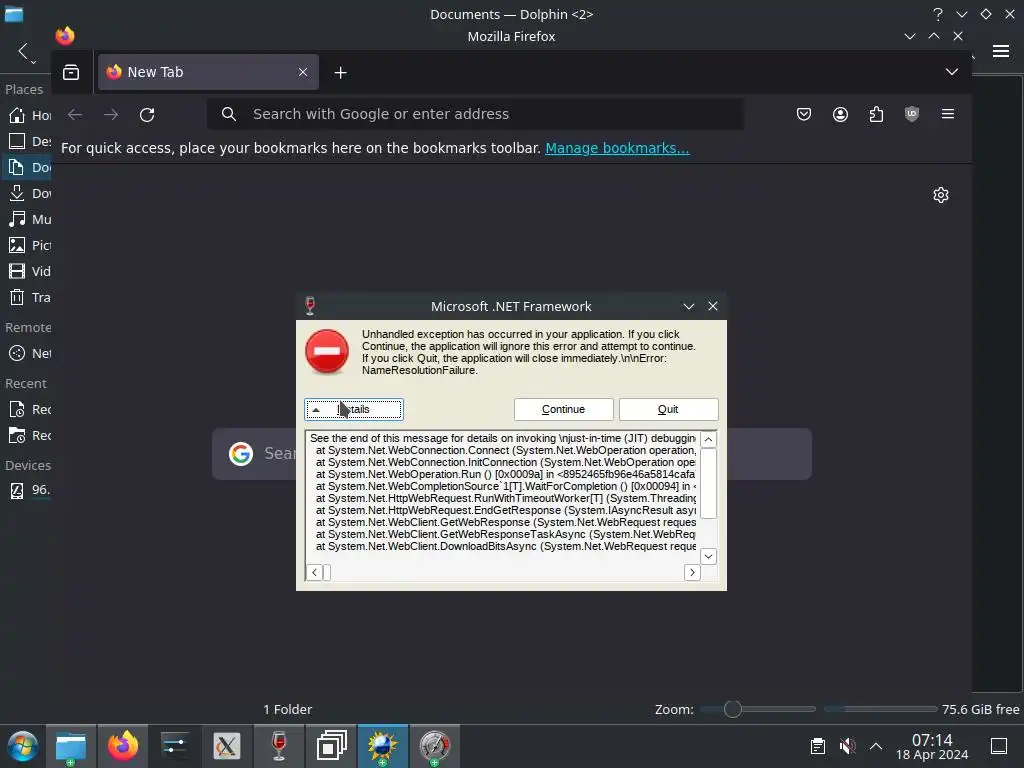Click the uBlock Origin shield icon
The image size is (1024, 768).
tap(912, 114)
